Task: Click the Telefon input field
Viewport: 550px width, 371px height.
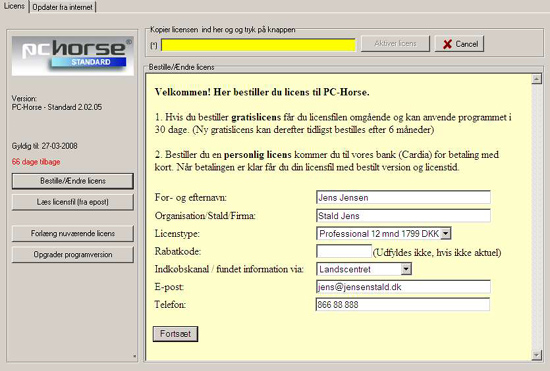Action: point(403,304)
